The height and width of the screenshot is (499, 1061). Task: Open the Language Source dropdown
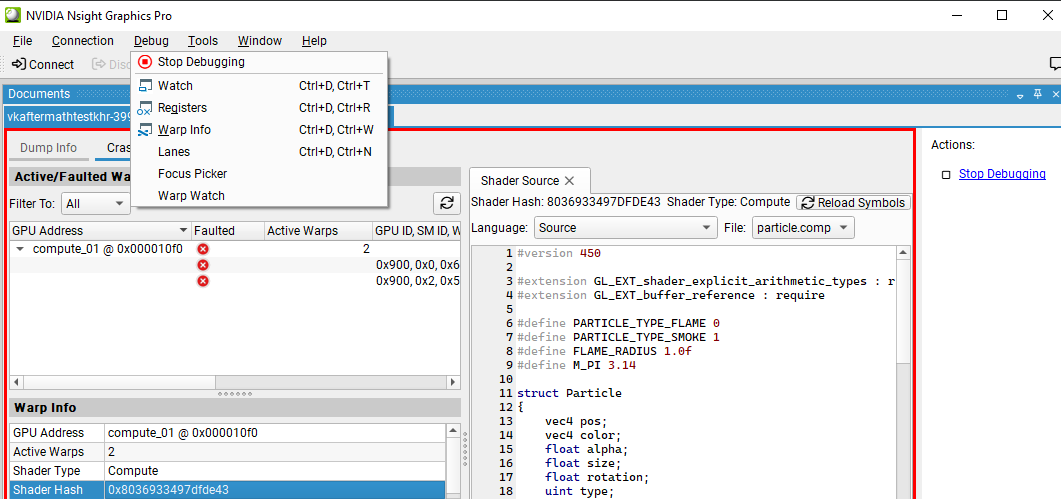tap(625, 228)
